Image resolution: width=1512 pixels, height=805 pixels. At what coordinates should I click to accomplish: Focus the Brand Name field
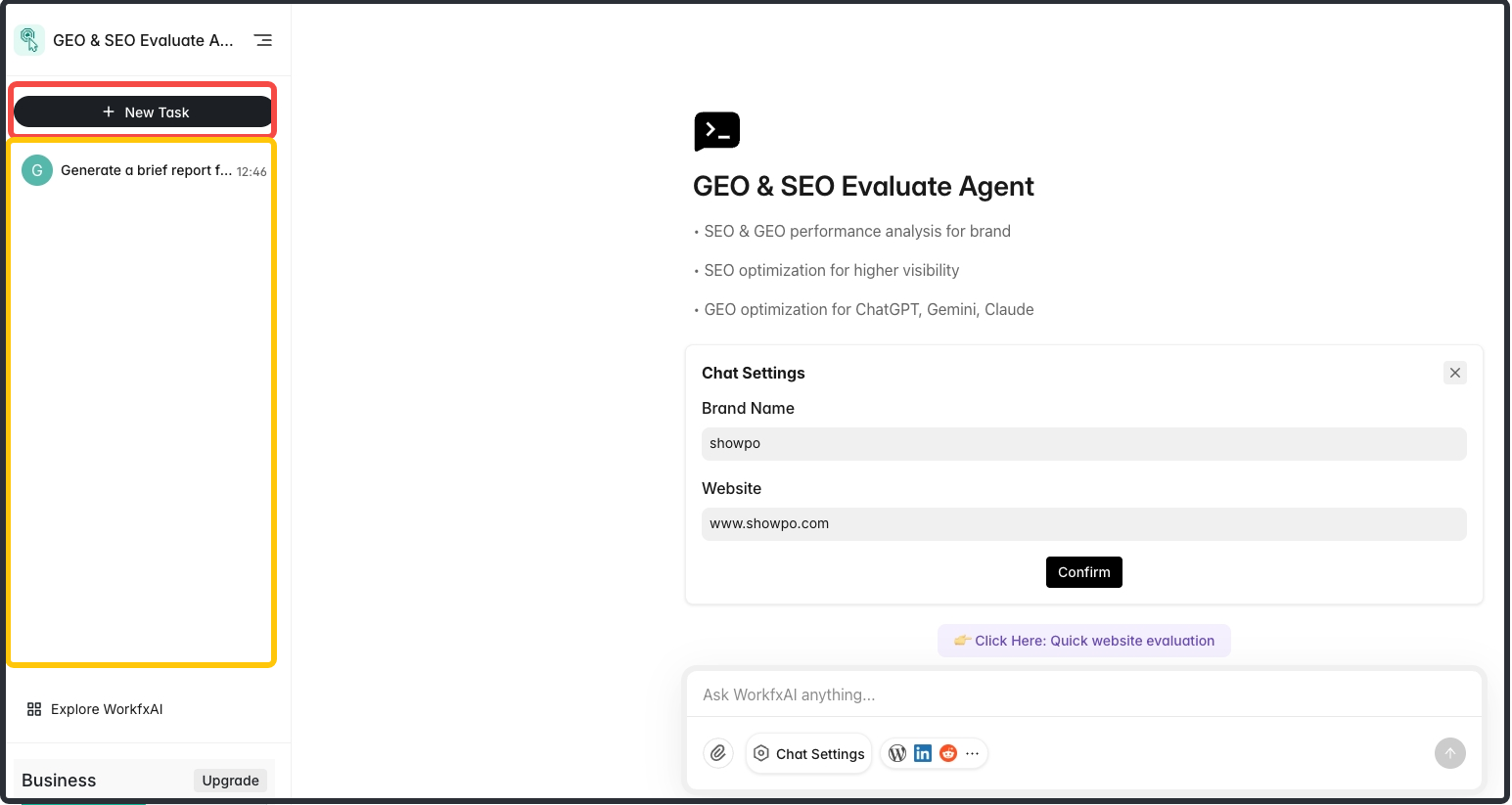pos(1083,443)
